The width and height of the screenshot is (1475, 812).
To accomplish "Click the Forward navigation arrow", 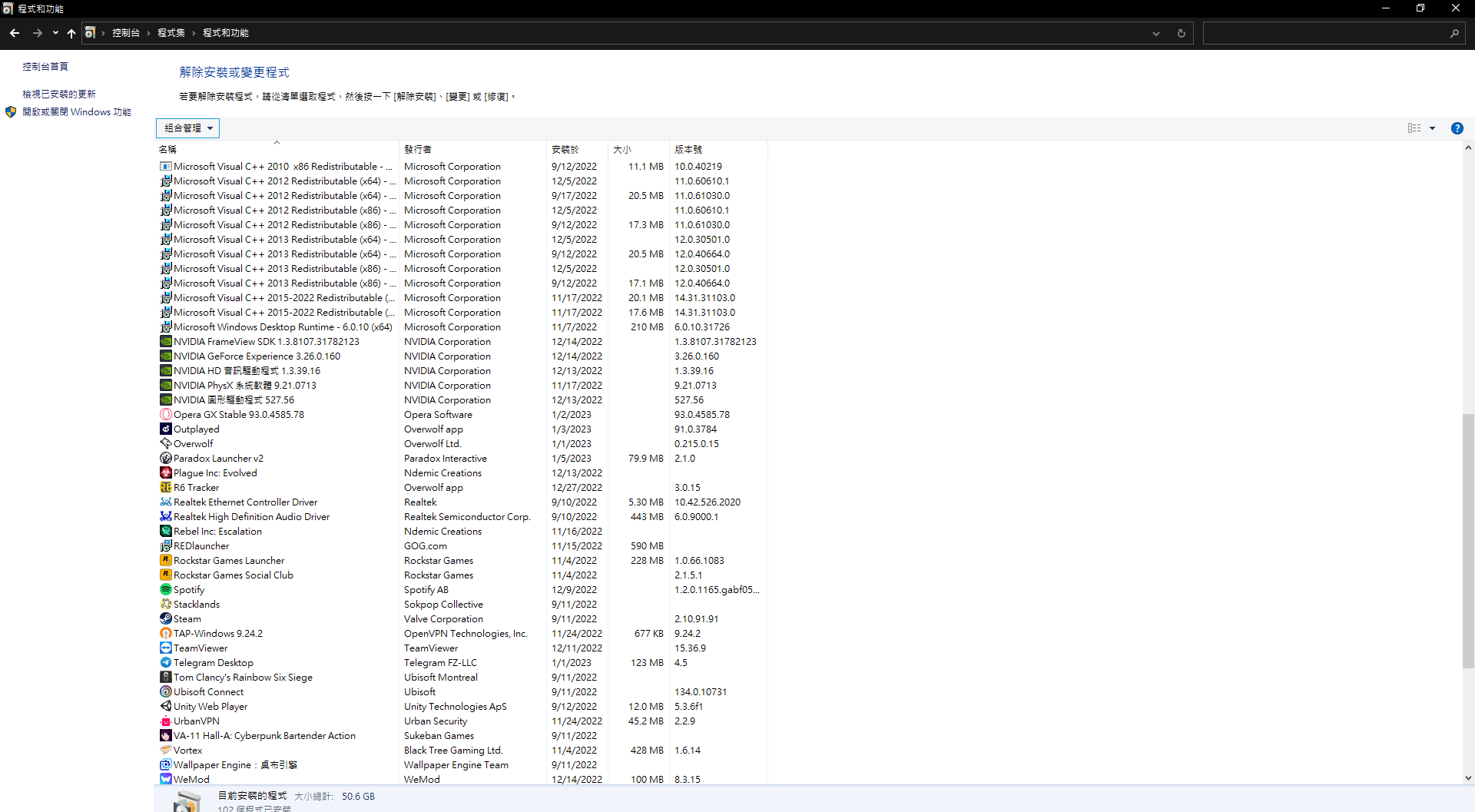I will click(37, 33).
